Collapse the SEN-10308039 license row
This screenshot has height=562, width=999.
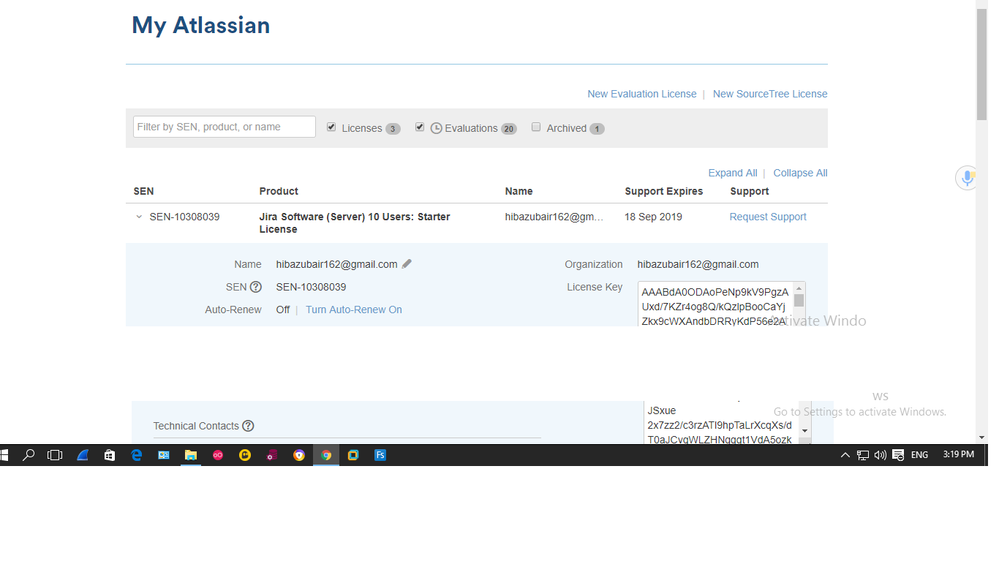tap(139, 217)
